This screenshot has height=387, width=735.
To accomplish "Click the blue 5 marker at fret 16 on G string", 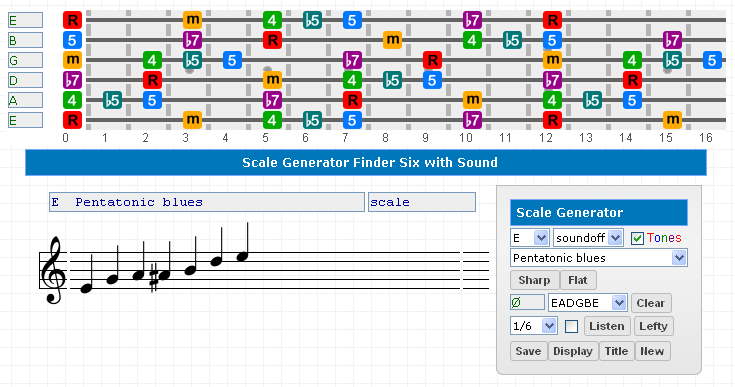I will pyautogui.click(x=712, y=60).
